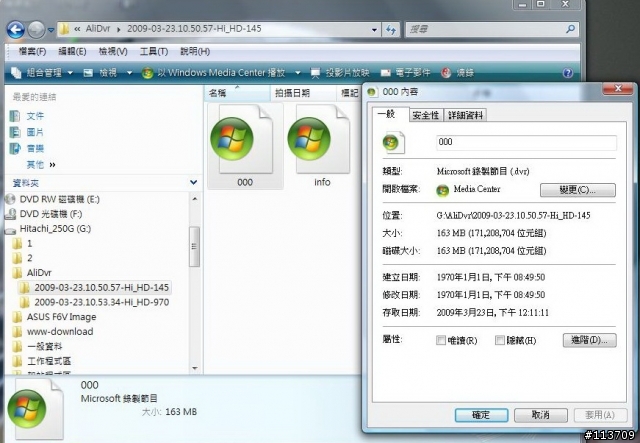
Task: Open the 工具(T) menu
Action: [x=154, y=51]
